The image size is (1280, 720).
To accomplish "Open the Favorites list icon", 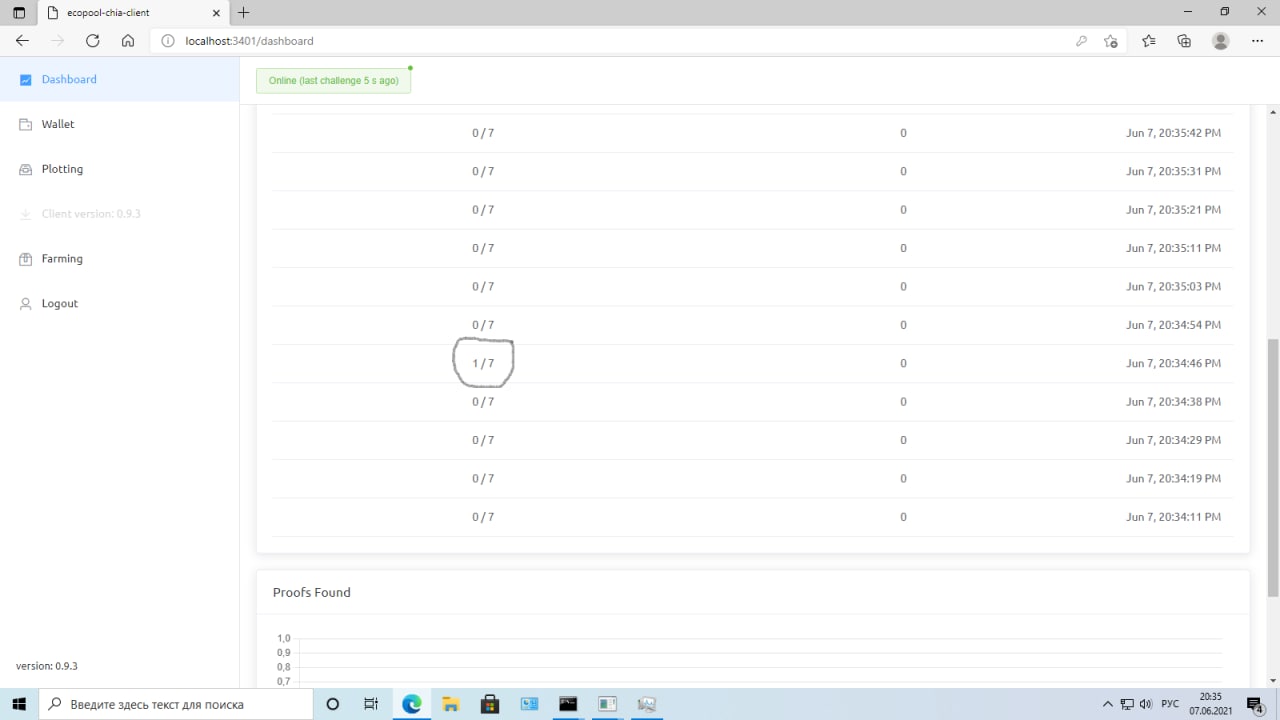I will click(1148, 41).
